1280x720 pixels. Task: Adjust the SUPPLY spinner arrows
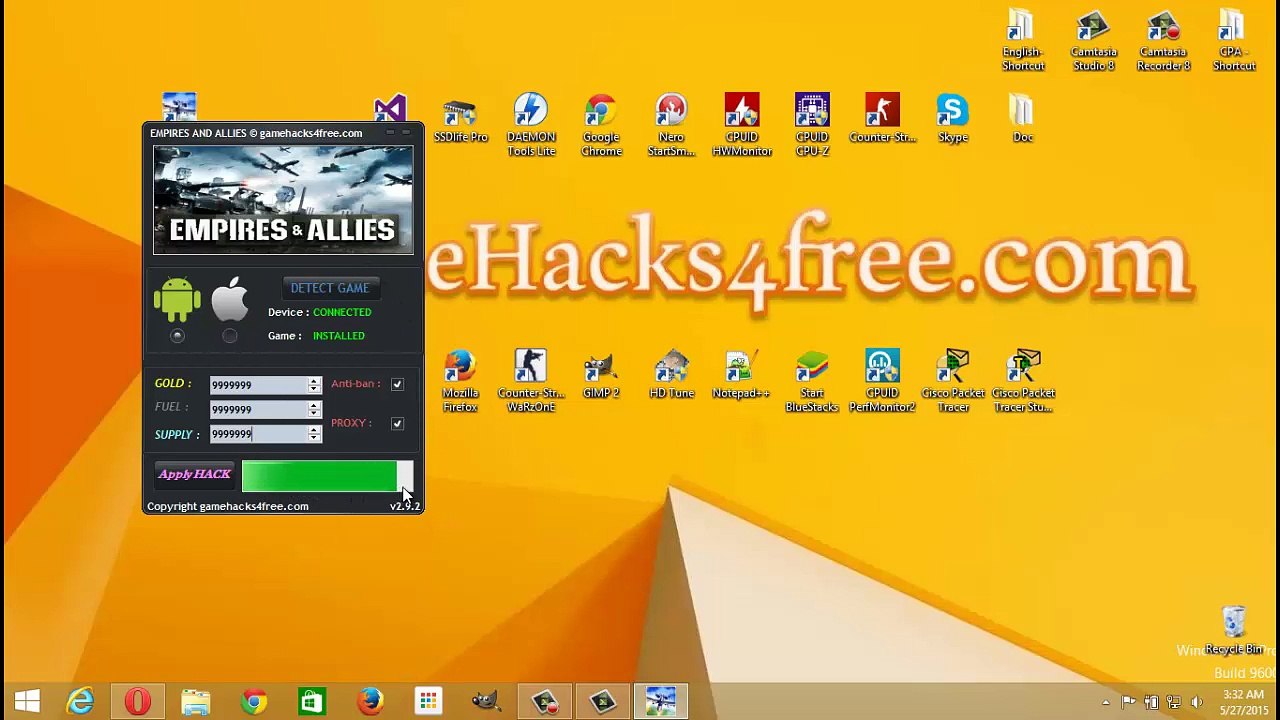click(314, 434)
